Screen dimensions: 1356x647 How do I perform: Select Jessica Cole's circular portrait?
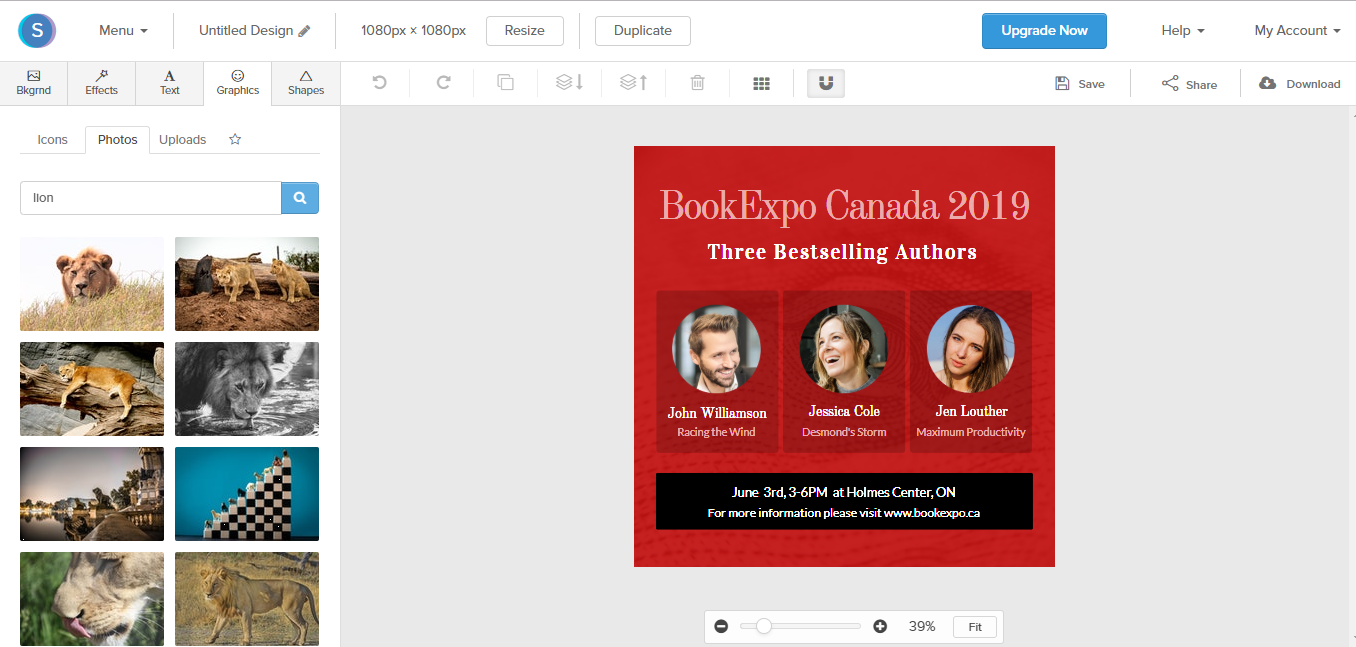click(844, 349)
